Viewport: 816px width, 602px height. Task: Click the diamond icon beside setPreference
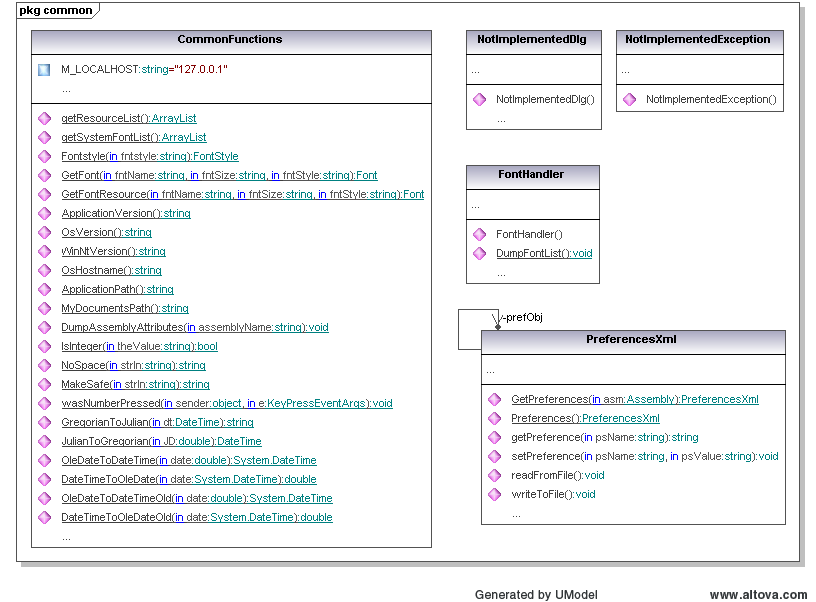[494, 456]
